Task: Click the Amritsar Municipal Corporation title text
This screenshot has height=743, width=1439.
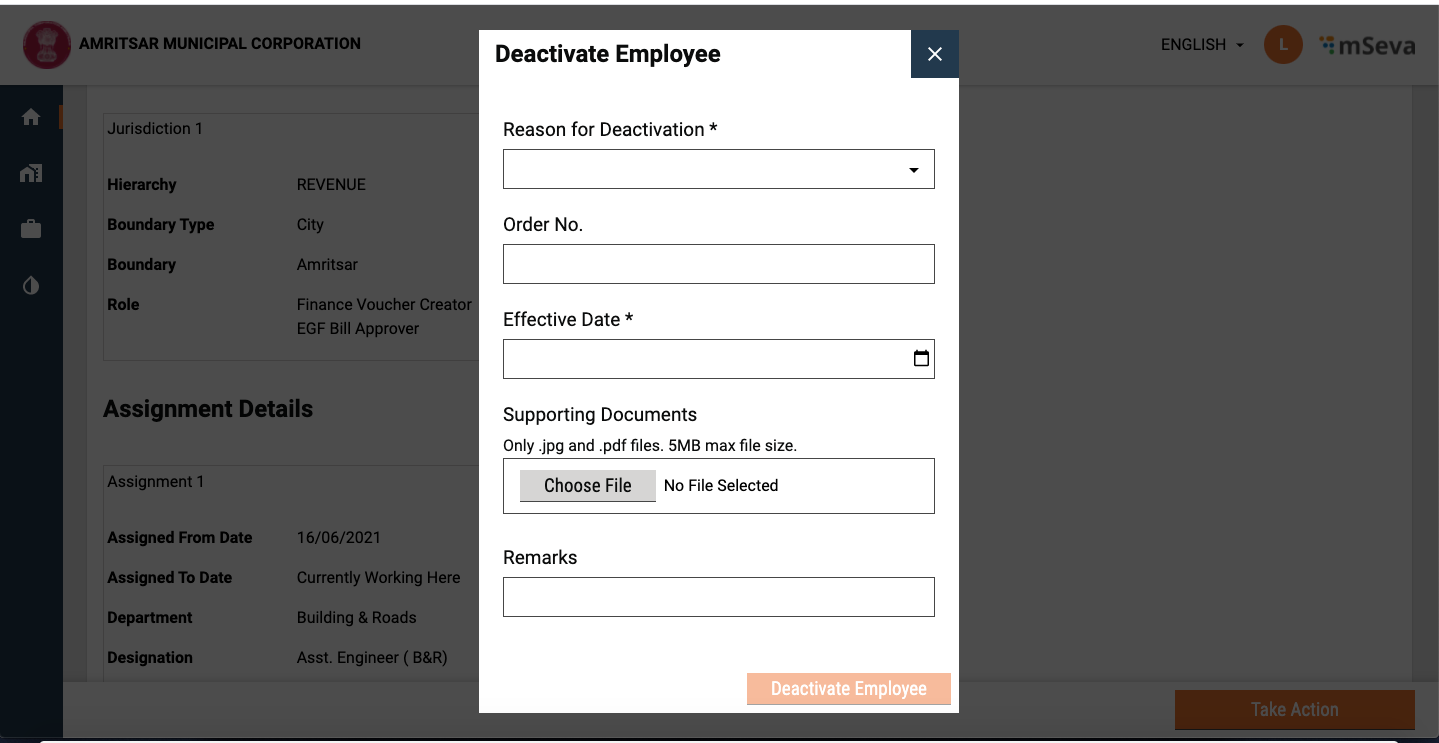Action: point(220,44)
